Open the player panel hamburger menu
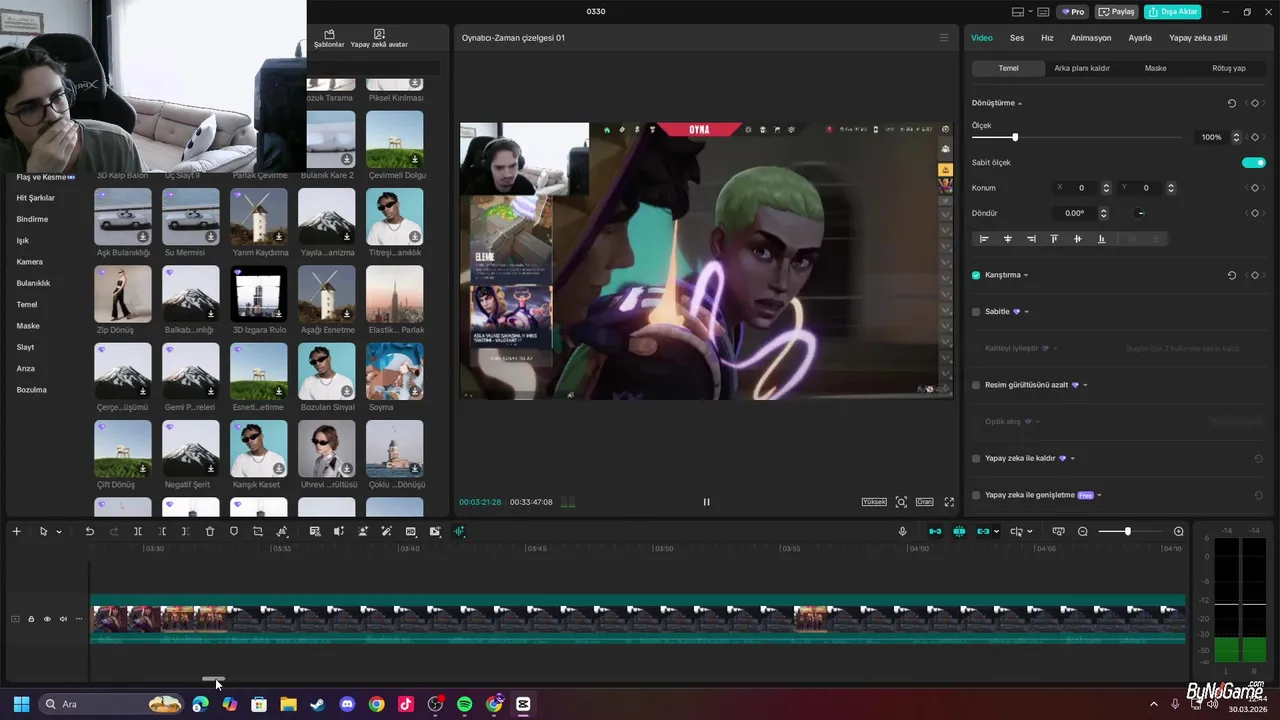1280x720 pixels. 943,38
